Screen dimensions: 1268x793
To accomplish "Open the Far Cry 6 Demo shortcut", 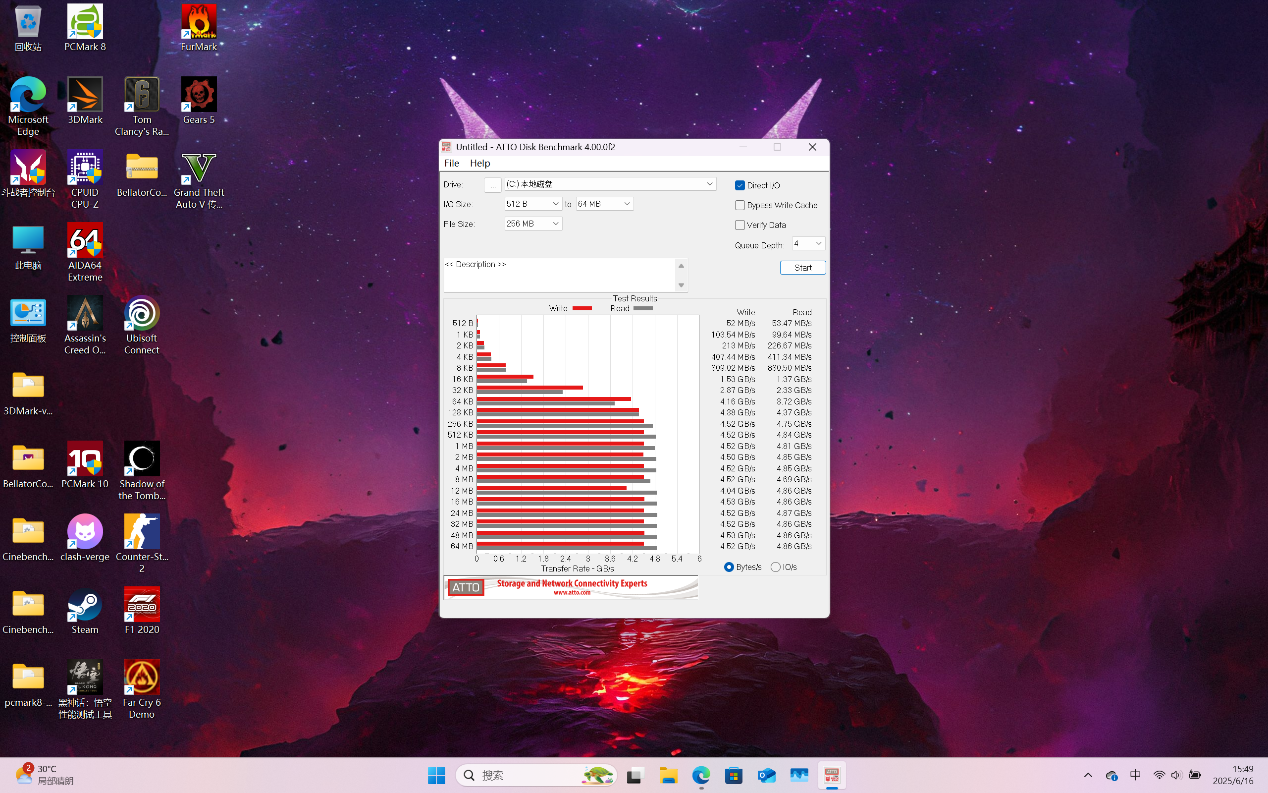I will (x=142, y=690).
